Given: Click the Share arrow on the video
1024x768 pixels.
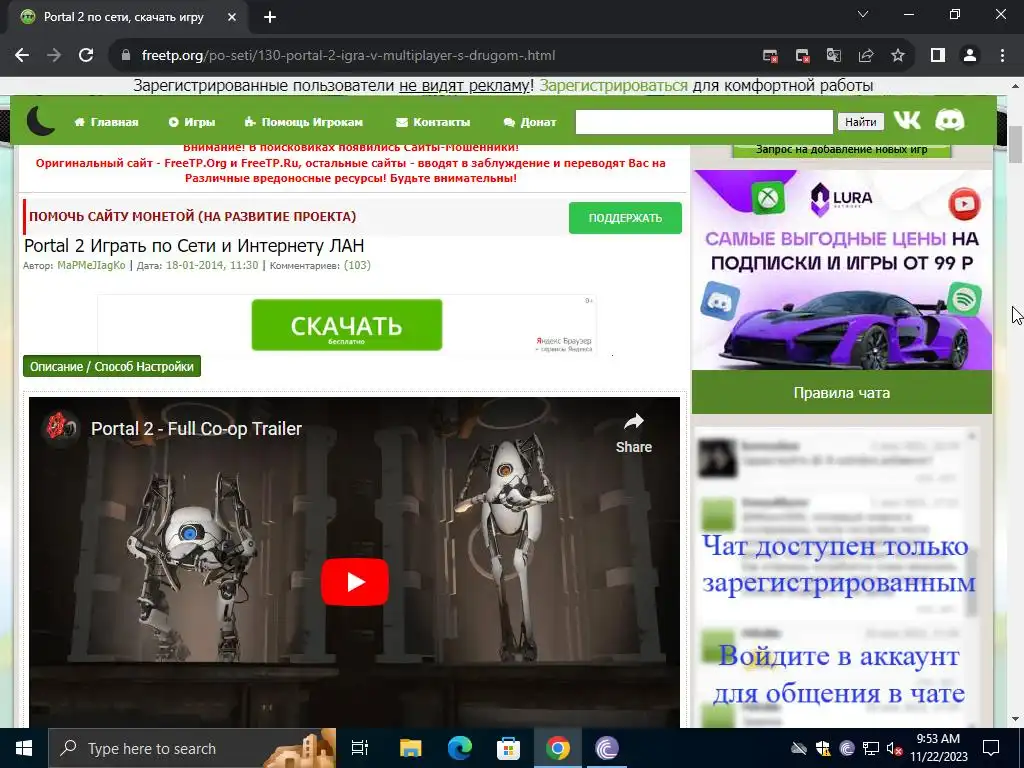Looking at the screenshot, I should (x=633, y=432).
